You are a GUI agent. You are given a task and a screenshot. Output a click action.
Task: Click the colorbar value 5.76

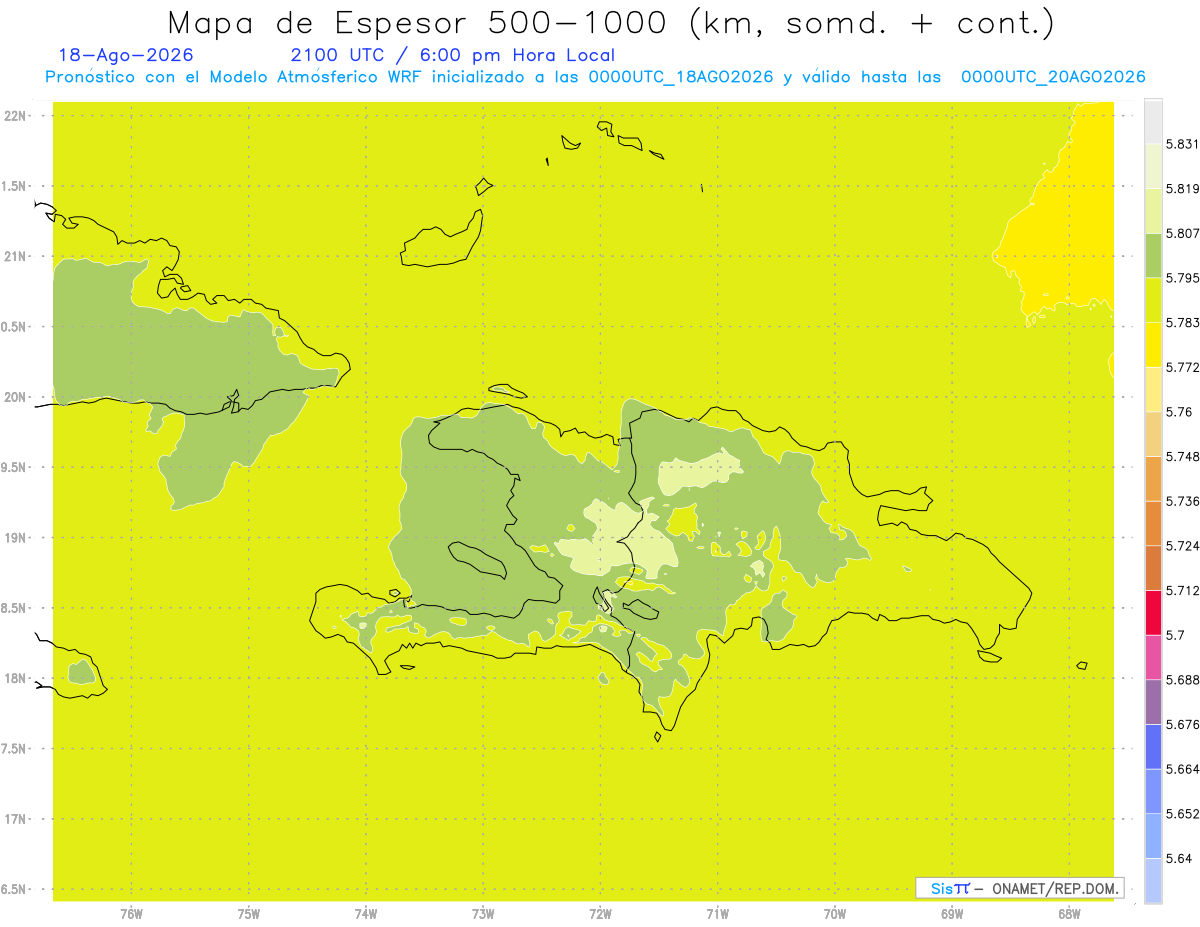point(1179,412)
